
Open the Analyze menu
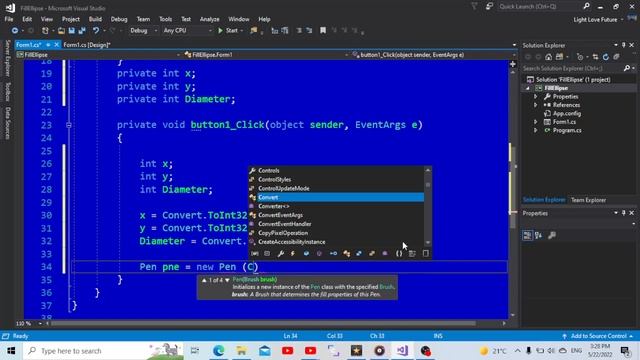coord(209,19)
